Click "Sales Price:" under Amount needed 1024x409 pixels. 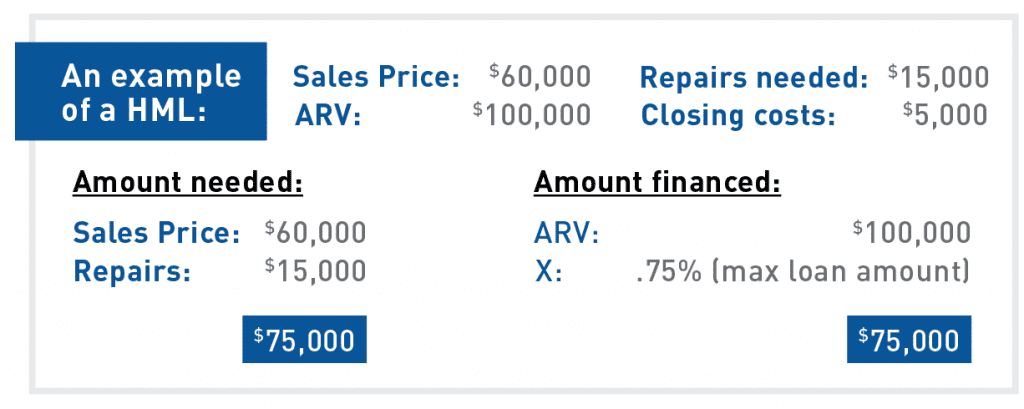(x=157, y=233)
